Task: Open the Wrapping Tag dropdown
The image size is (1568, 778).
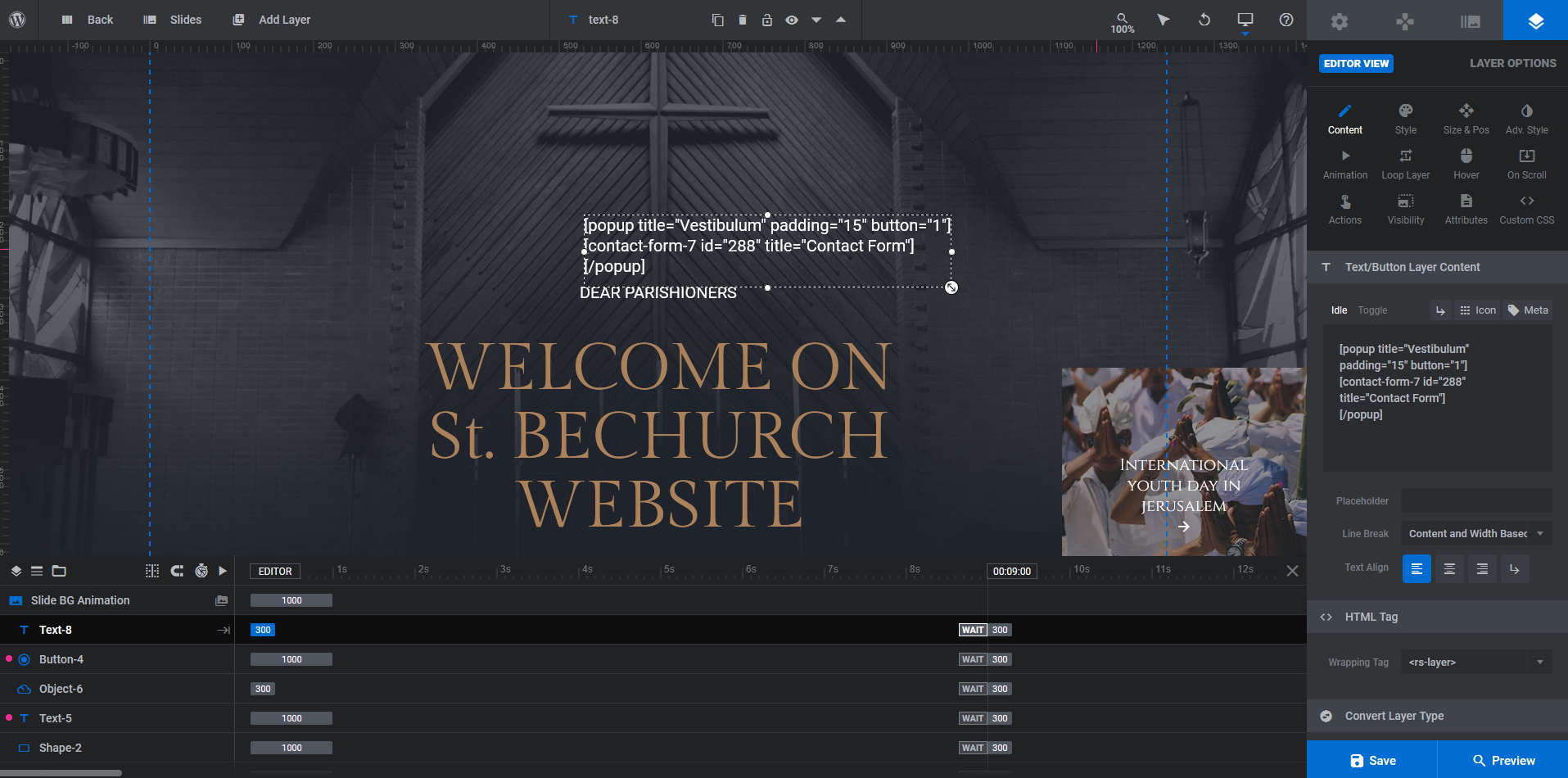Action: [x=1476, y=662]
